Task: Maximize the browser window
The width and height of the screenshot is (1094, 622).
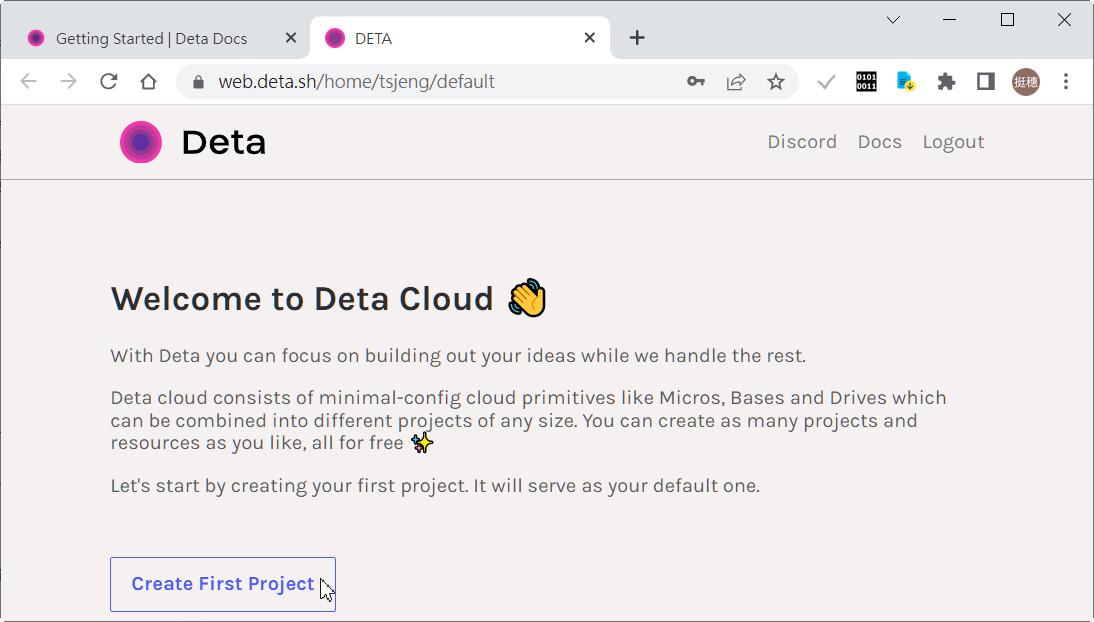Action: 1007,20
